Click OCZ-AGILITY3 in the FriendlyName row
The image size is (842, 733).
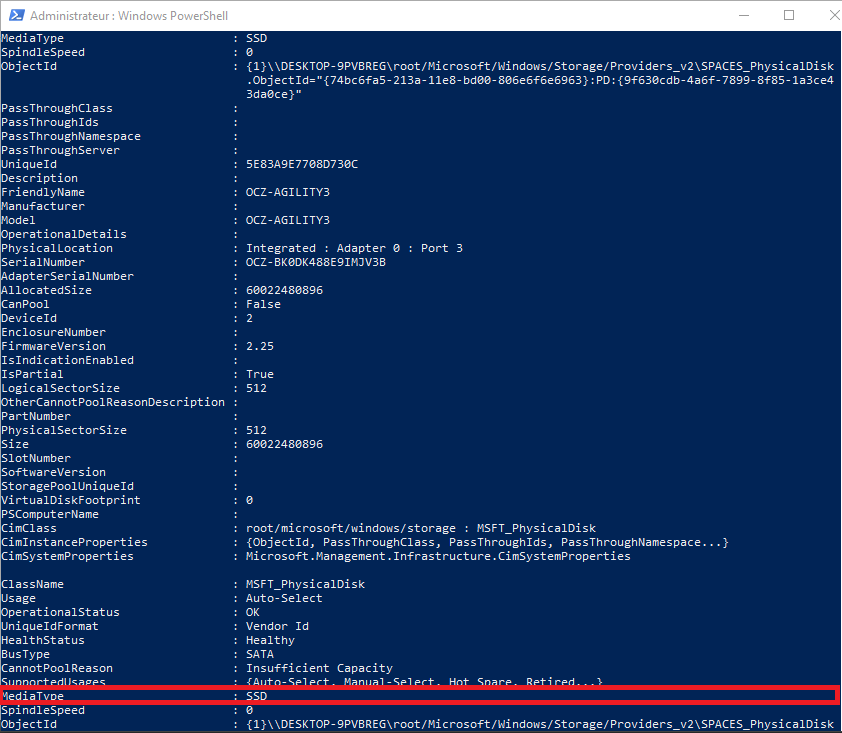(288, 192)
